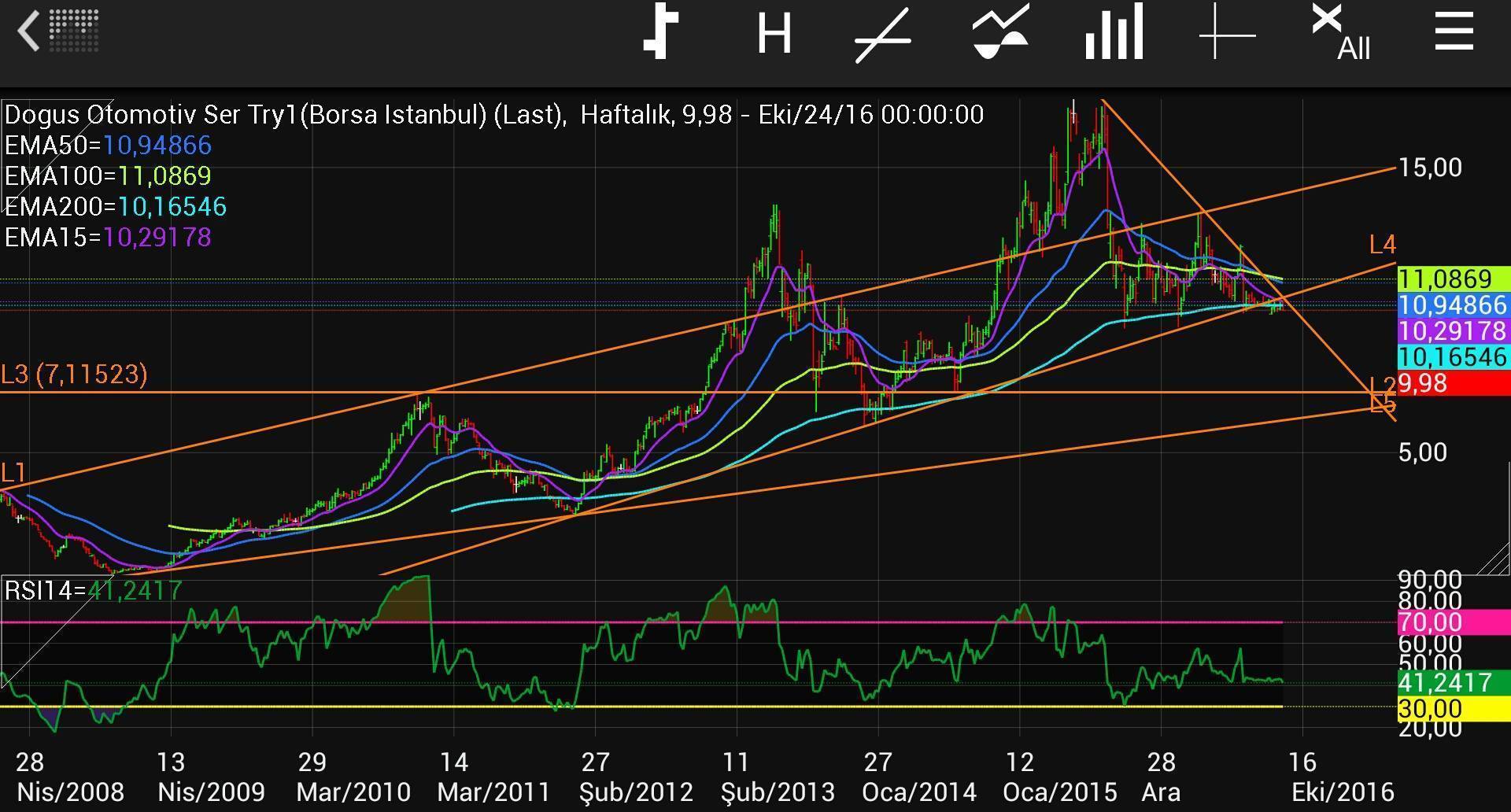
Task: Select the L3 horizontal line label
Action: coord(74,375)
